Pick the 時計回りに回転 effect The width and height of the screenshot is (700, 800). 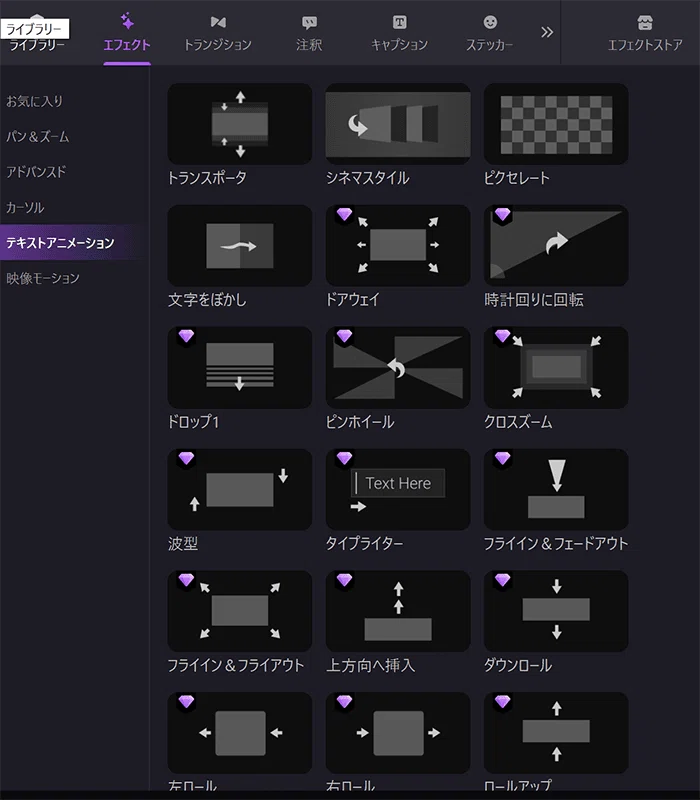tap(556, 245)
